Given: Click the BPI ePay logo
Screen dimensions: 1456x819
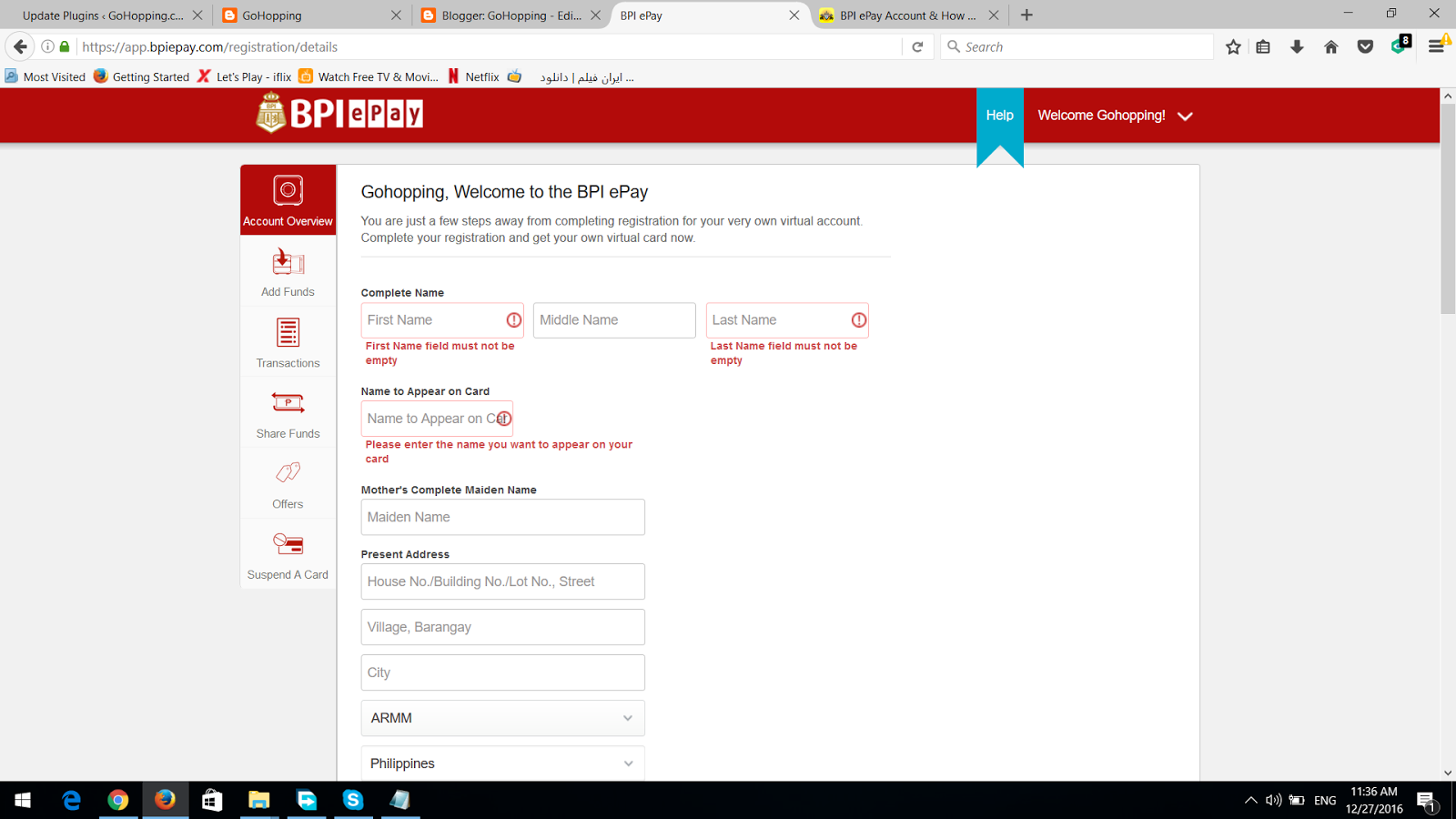Looking at the screenshot, I should pyautogui.click(x=338, y=114).
